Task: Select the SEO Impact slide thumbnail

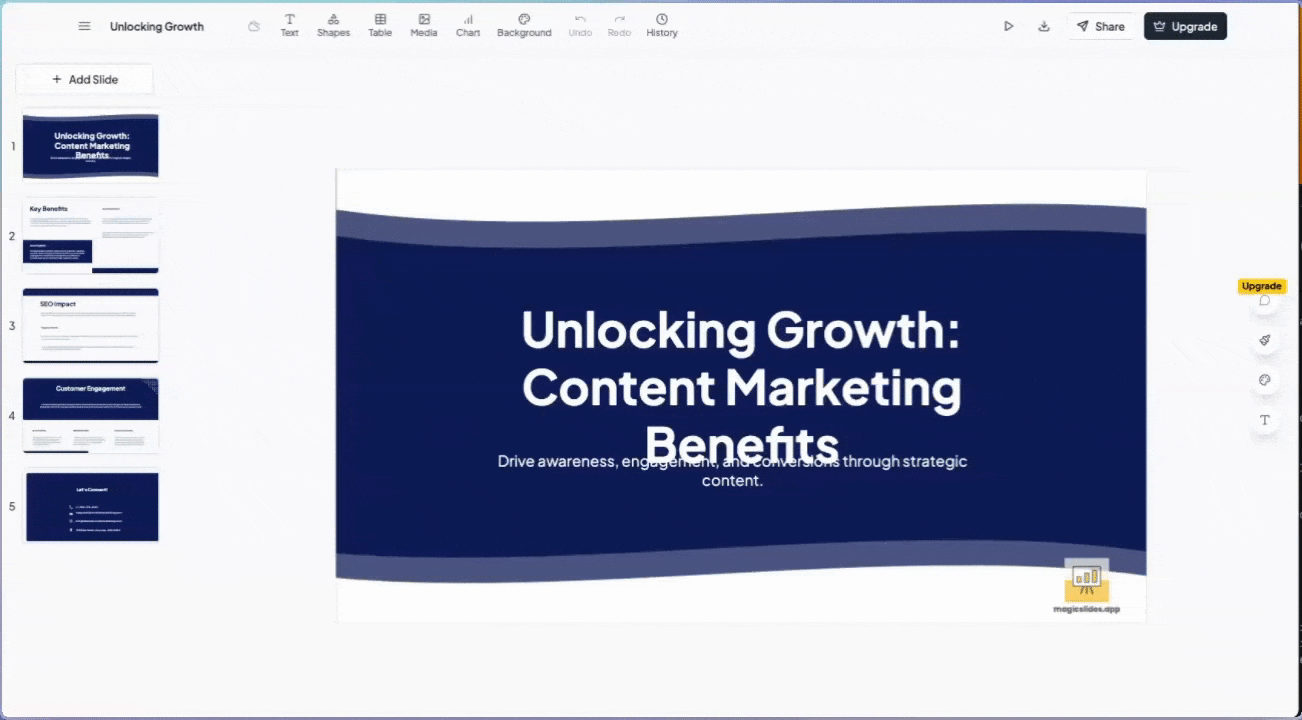Action: coord(91,326)
